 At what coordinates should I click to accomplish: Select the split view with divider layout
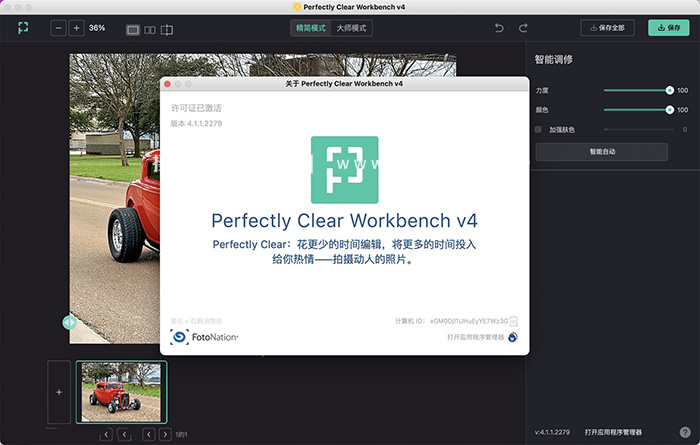[x=167, y=30]
